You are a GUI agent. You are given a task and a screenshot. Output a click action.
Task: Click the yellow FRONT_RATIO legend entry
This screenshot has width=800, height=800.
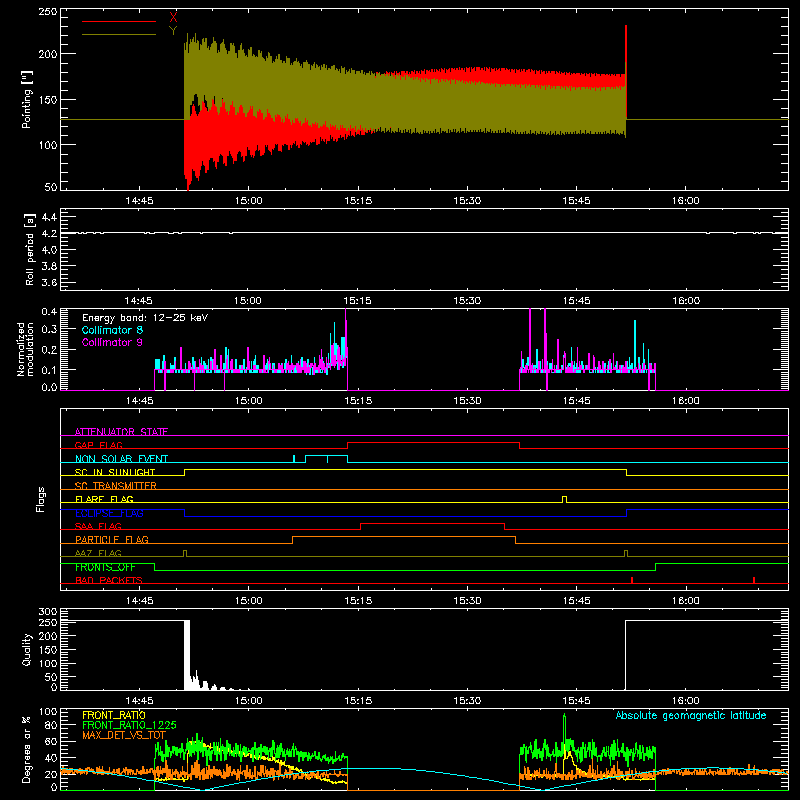tap(114, 715)
